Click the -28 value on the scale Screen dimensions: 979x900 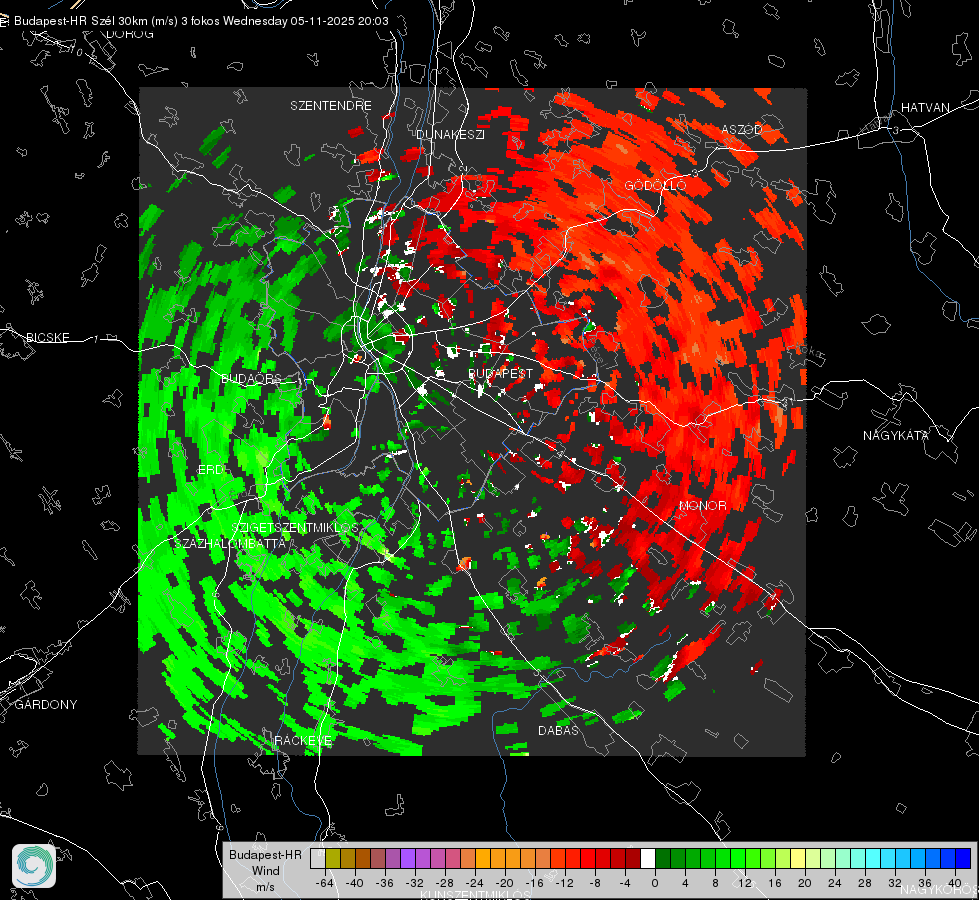pos(445,883)
